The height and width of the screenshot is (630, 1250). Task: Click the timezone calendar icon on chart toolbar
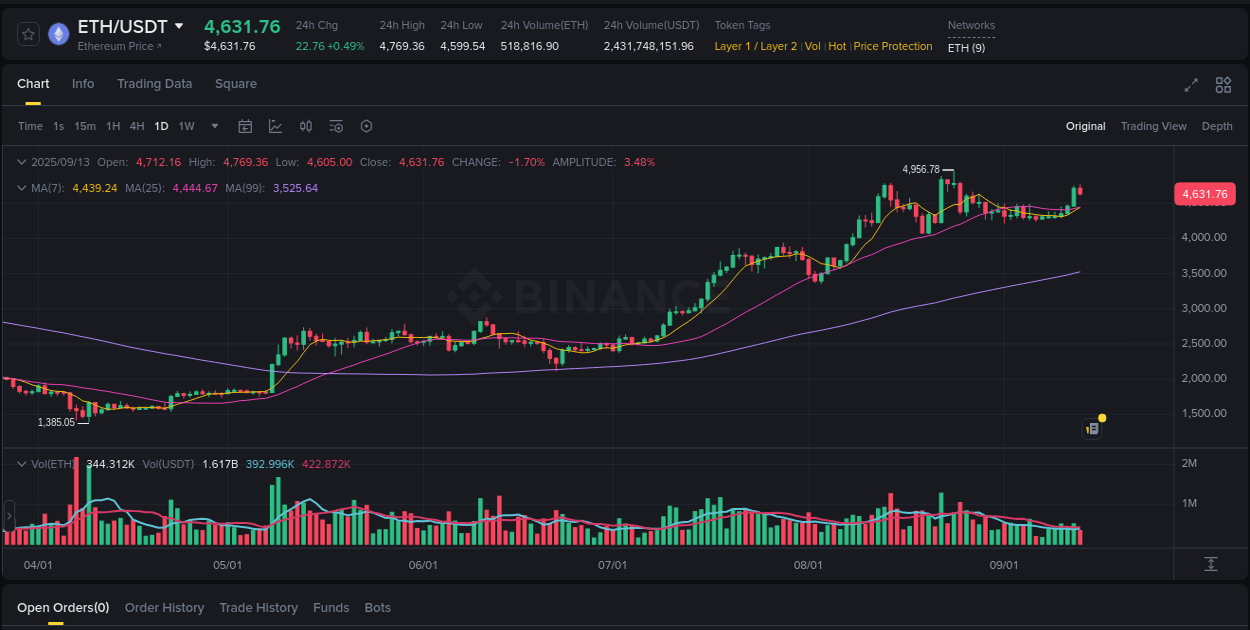click(245, 126)
